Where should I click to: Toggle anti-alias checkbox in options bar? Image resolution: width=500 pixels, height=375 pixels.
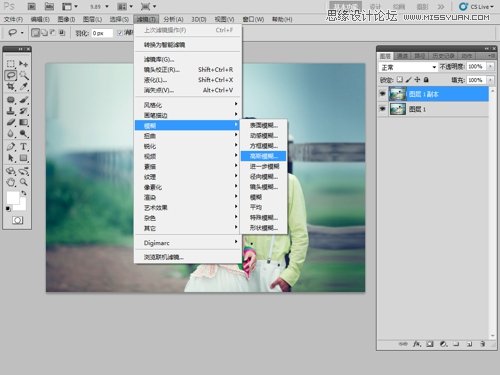point(120,33)
